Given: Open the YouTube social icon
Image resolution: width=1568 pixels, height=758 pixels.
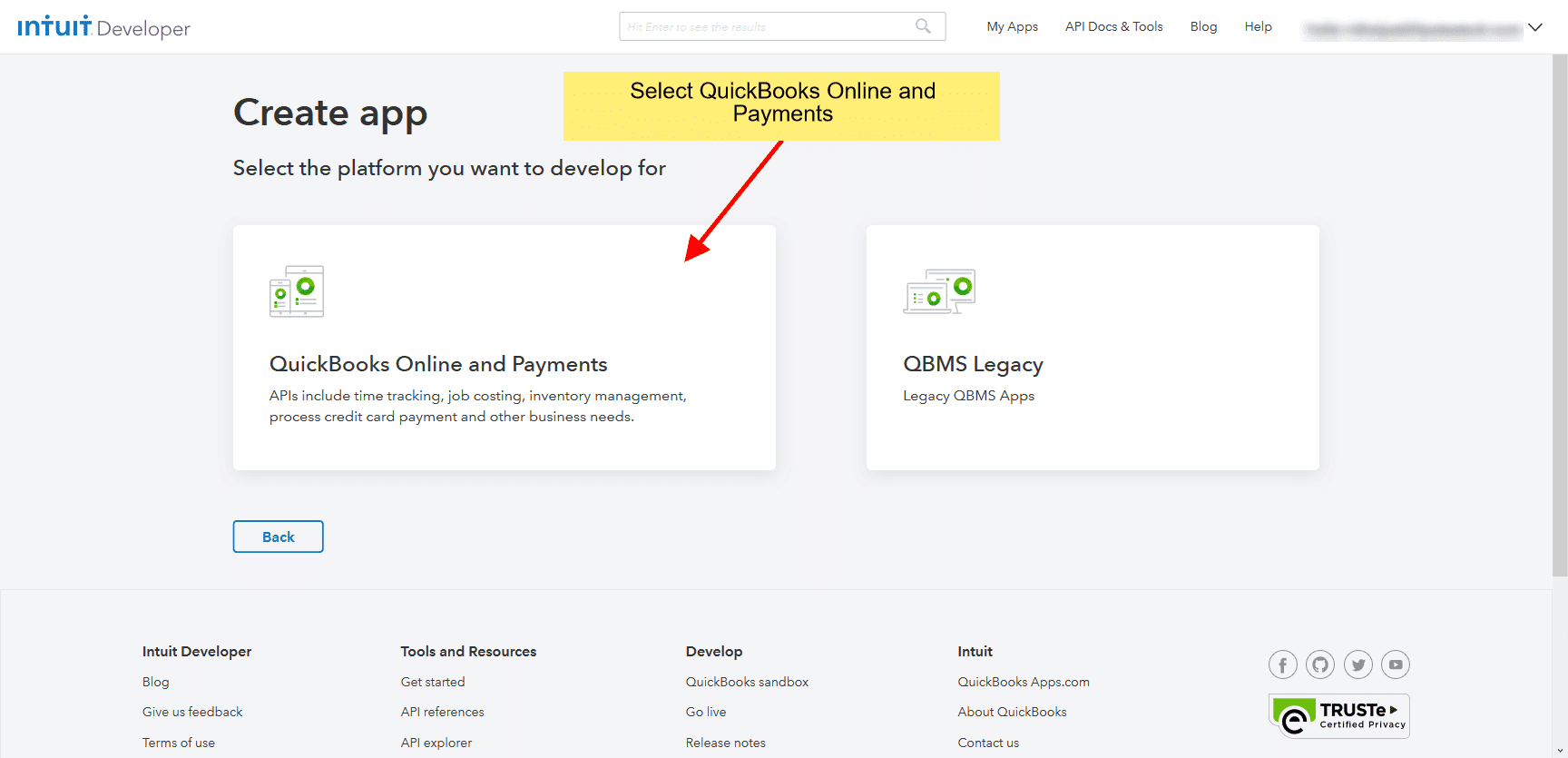Looking at the screenshot, I should pyautogui.click(x=1396, y=665).
